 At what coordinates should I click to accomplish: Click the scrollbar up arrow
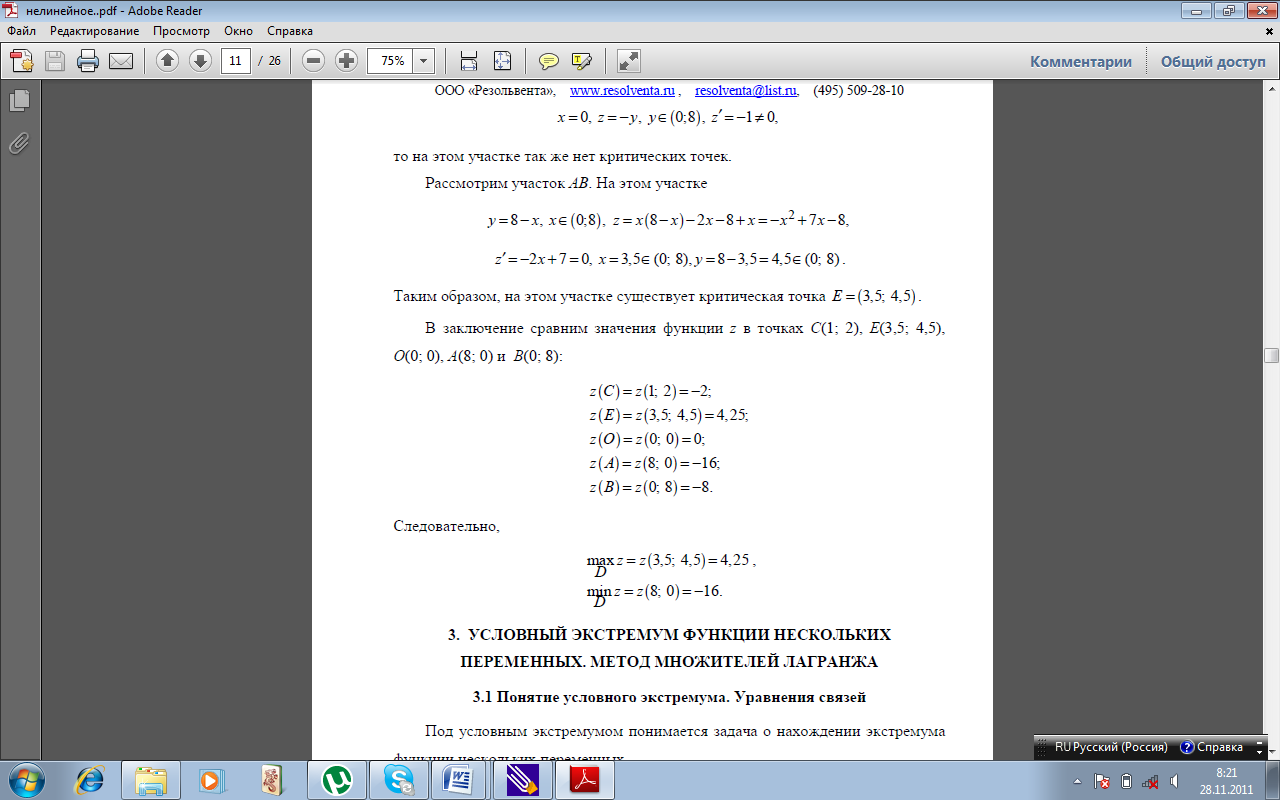pyautogui.click(x=1271, y=90)
